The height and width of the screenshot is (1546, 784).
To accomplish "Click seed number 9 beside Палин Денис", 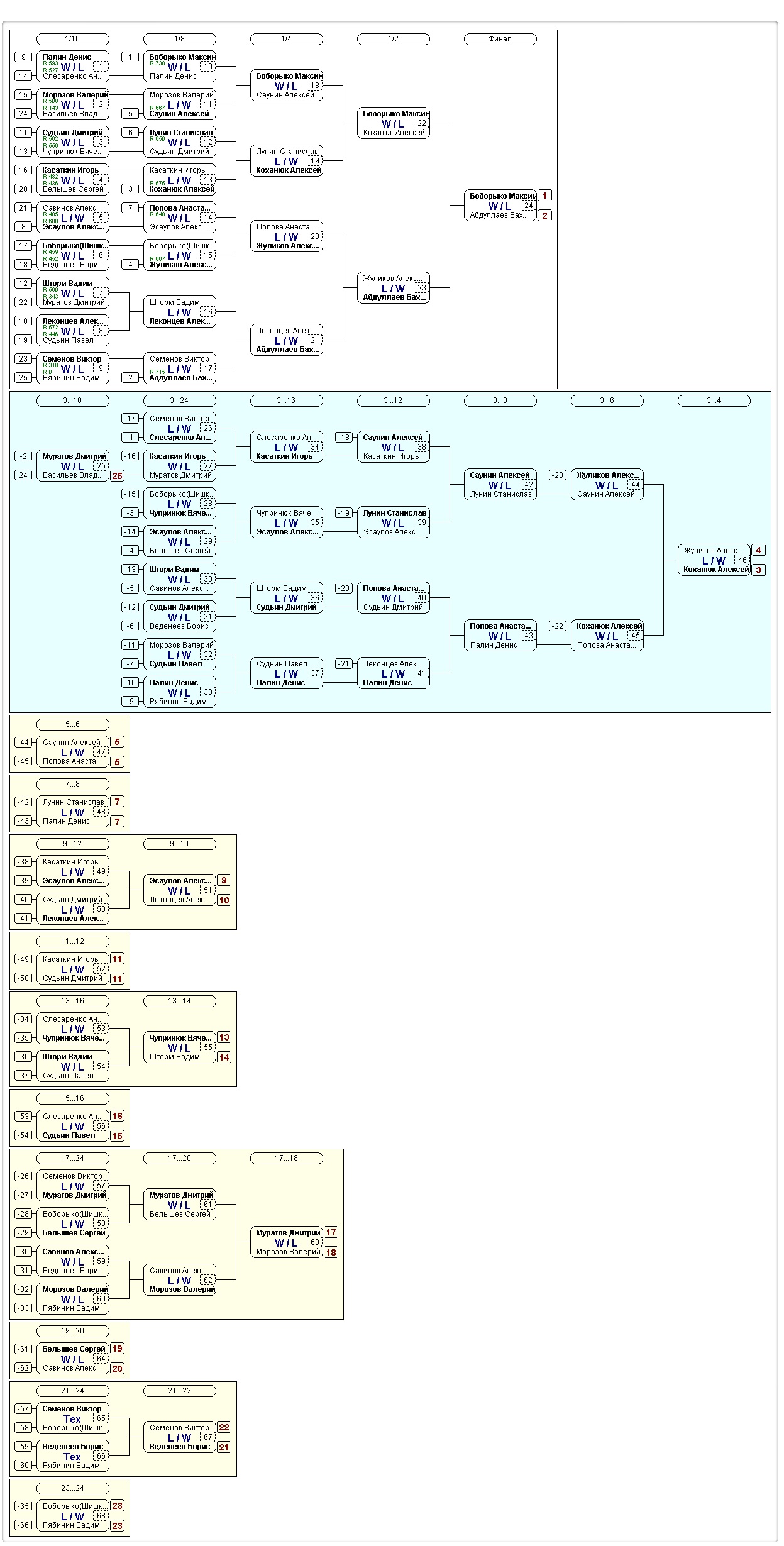I will click(24, 57).
